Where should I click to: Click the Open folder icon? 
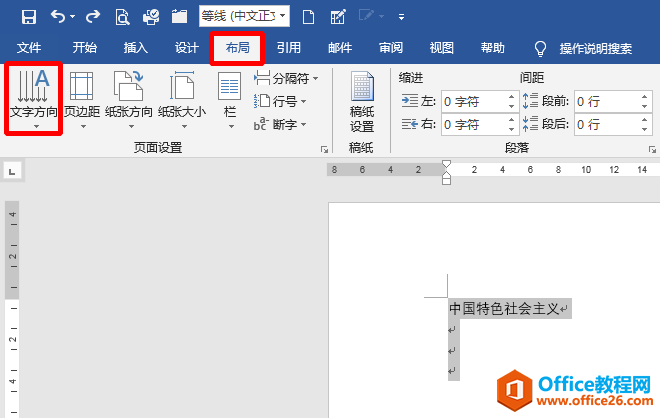tap(179, 17)
